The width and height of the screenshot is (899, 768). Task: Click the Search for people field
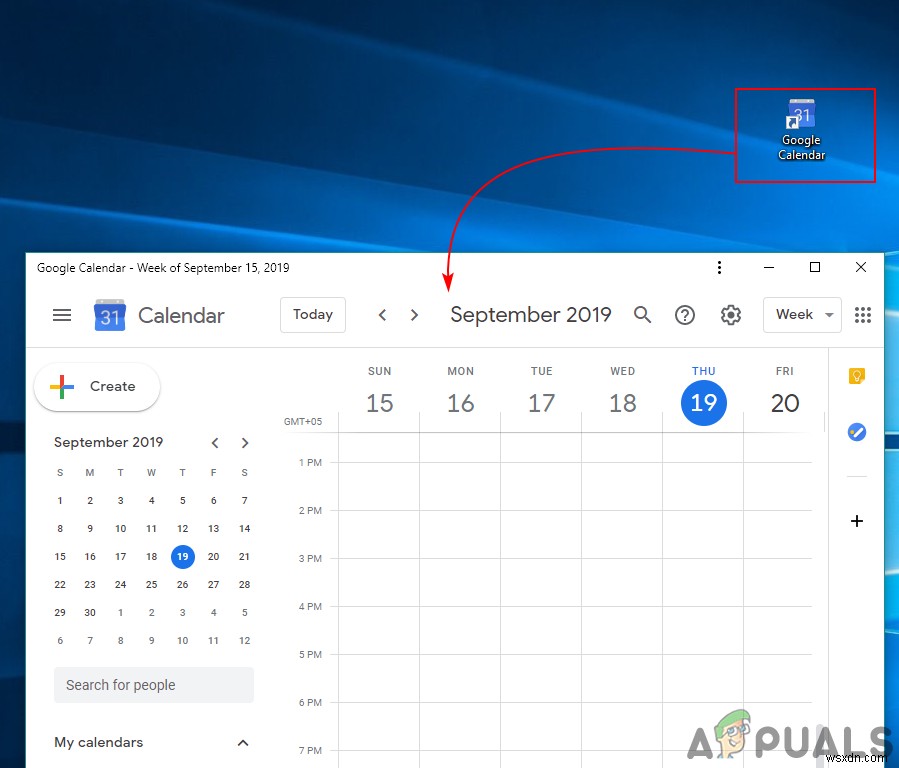click(x=153, y=685)
